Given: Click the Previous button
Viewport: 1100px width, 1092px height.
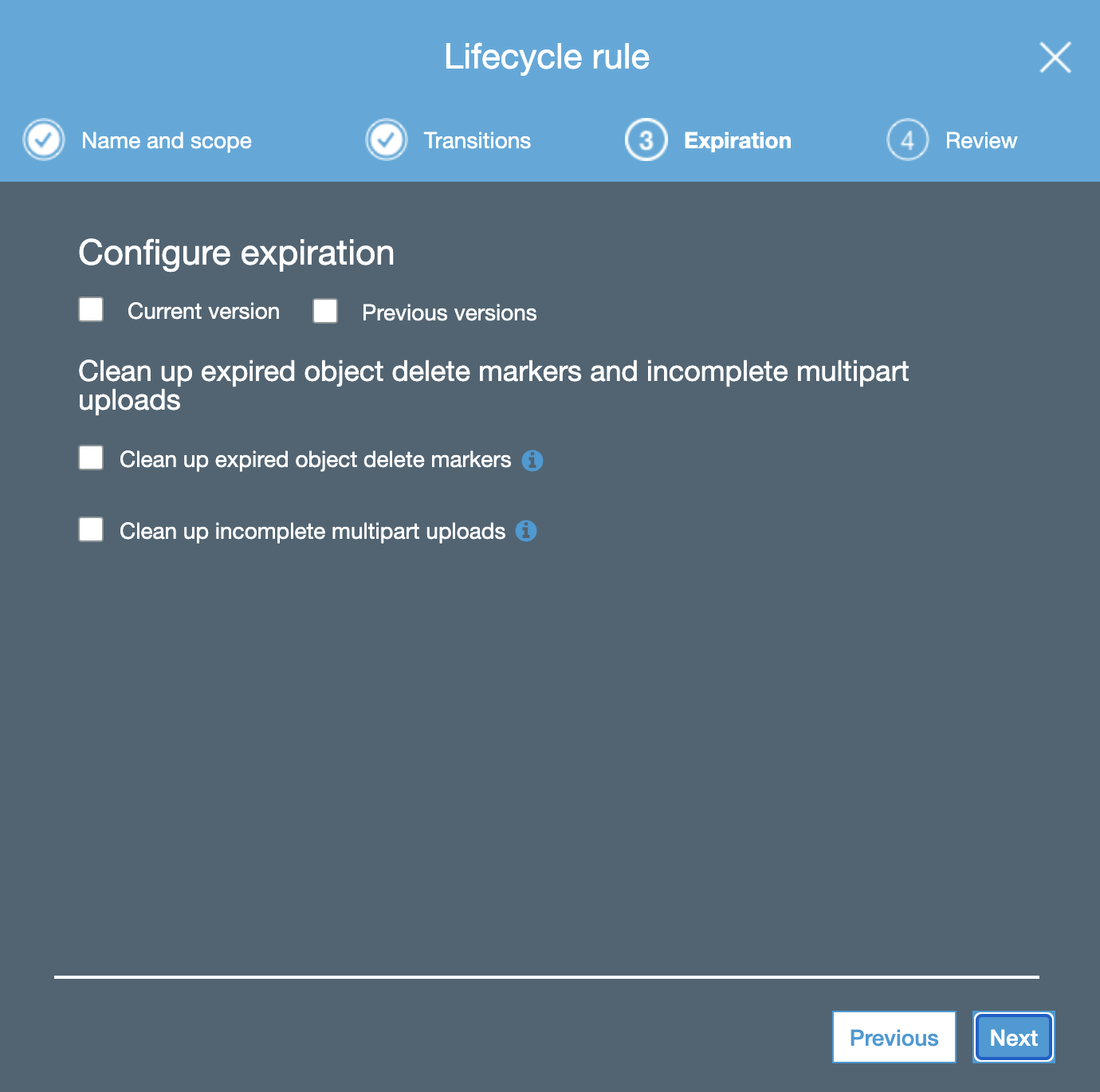Looking at the screenshot, I should click(x=894, y=1037).
